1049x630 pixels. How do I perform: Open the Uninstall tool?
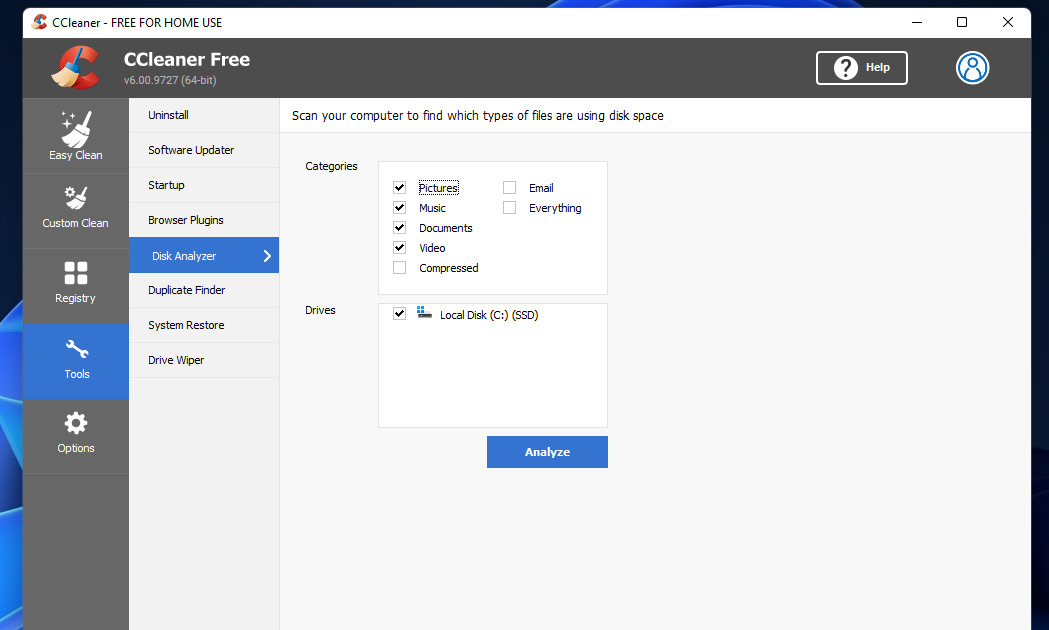point(204,115)
